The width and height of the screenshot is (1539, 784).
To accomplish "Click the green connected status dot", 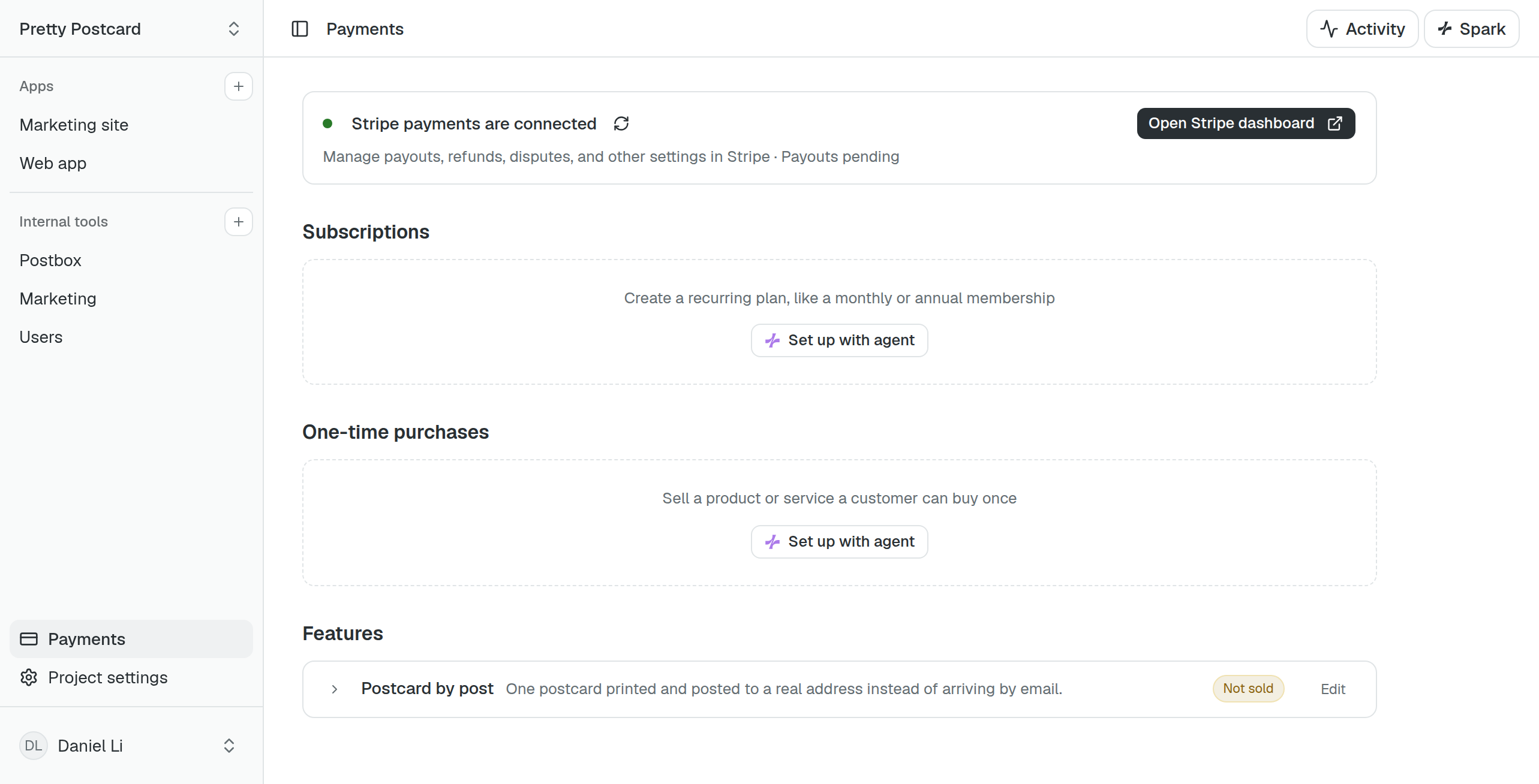I will (x=327, y=123).
